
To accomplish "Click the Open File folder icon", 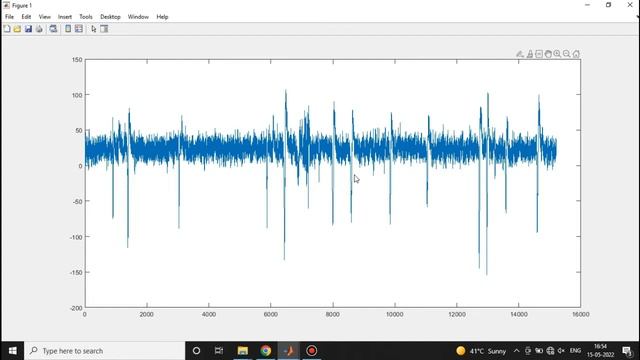I will pyautogui.click(x=17, y=29).
